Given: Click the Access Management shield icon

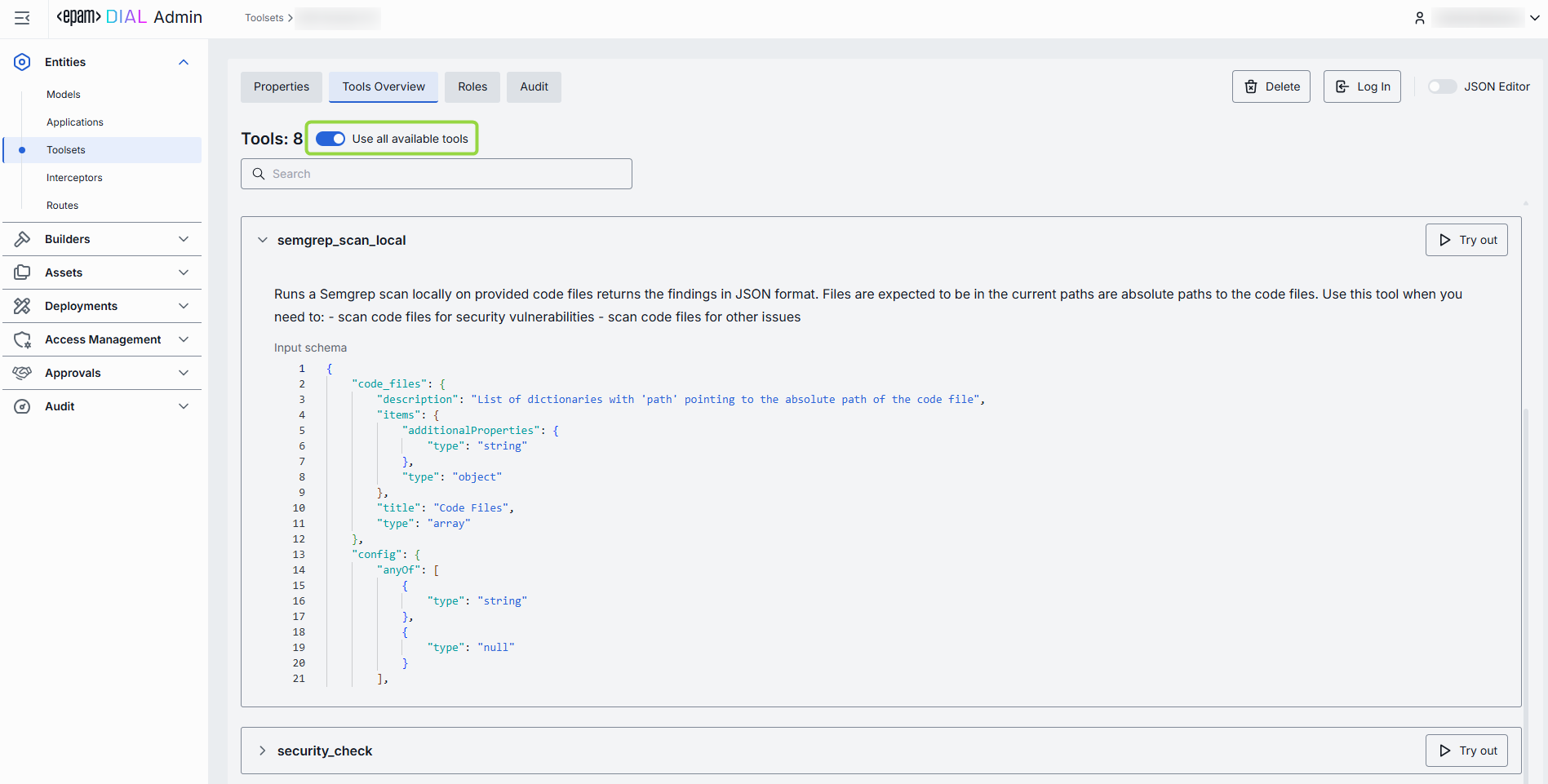Looking at the screenshot, I should click(22, 339).
